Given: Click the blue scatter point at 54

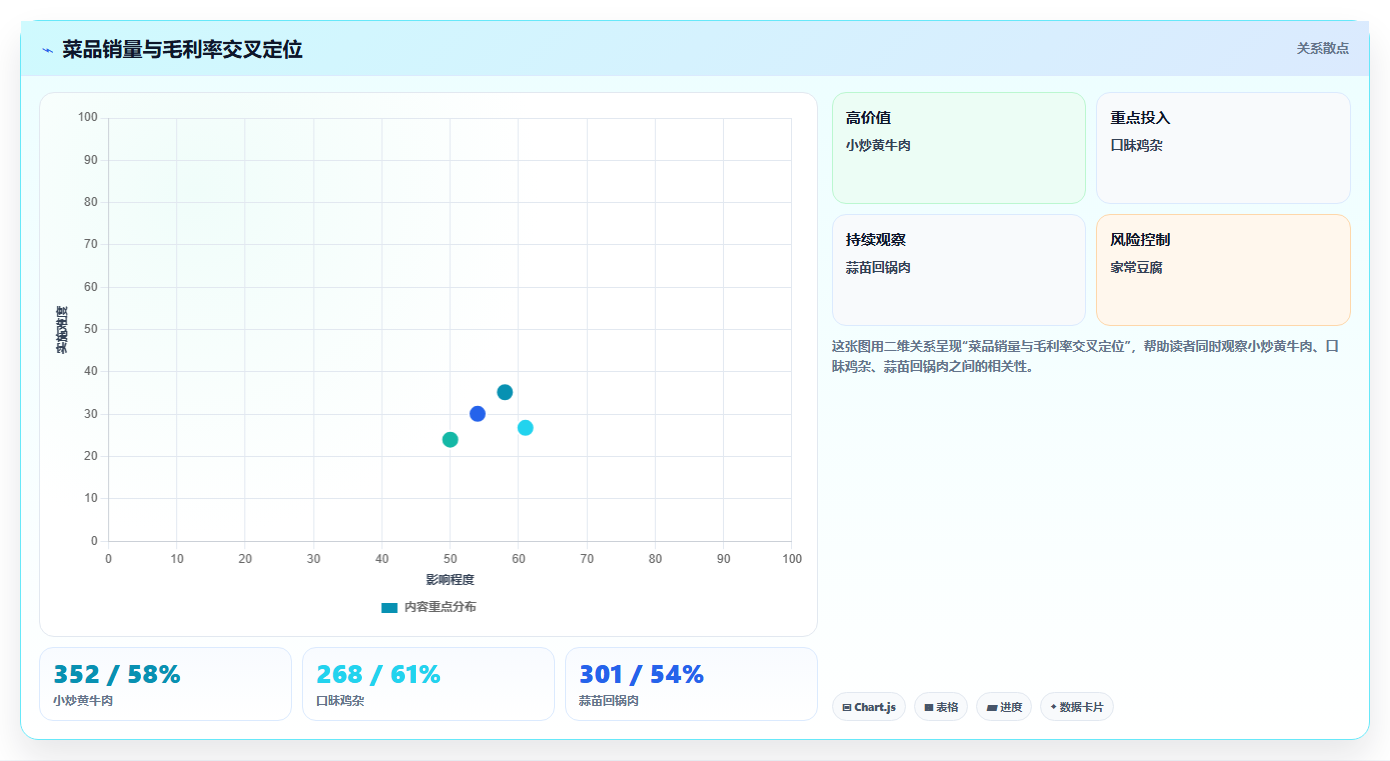Looking at the screenshot, I should click(477, 414).
